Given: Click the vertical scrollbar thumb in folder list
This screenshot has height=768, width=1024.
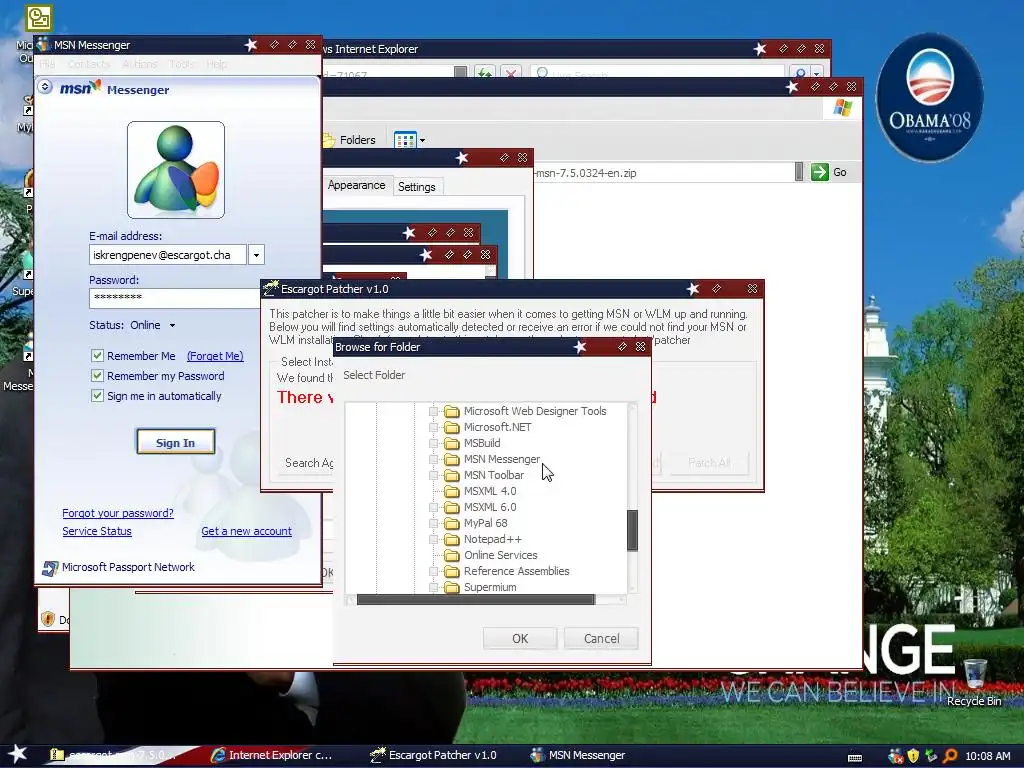Looking at the screenshot, I should click(632, 530).
